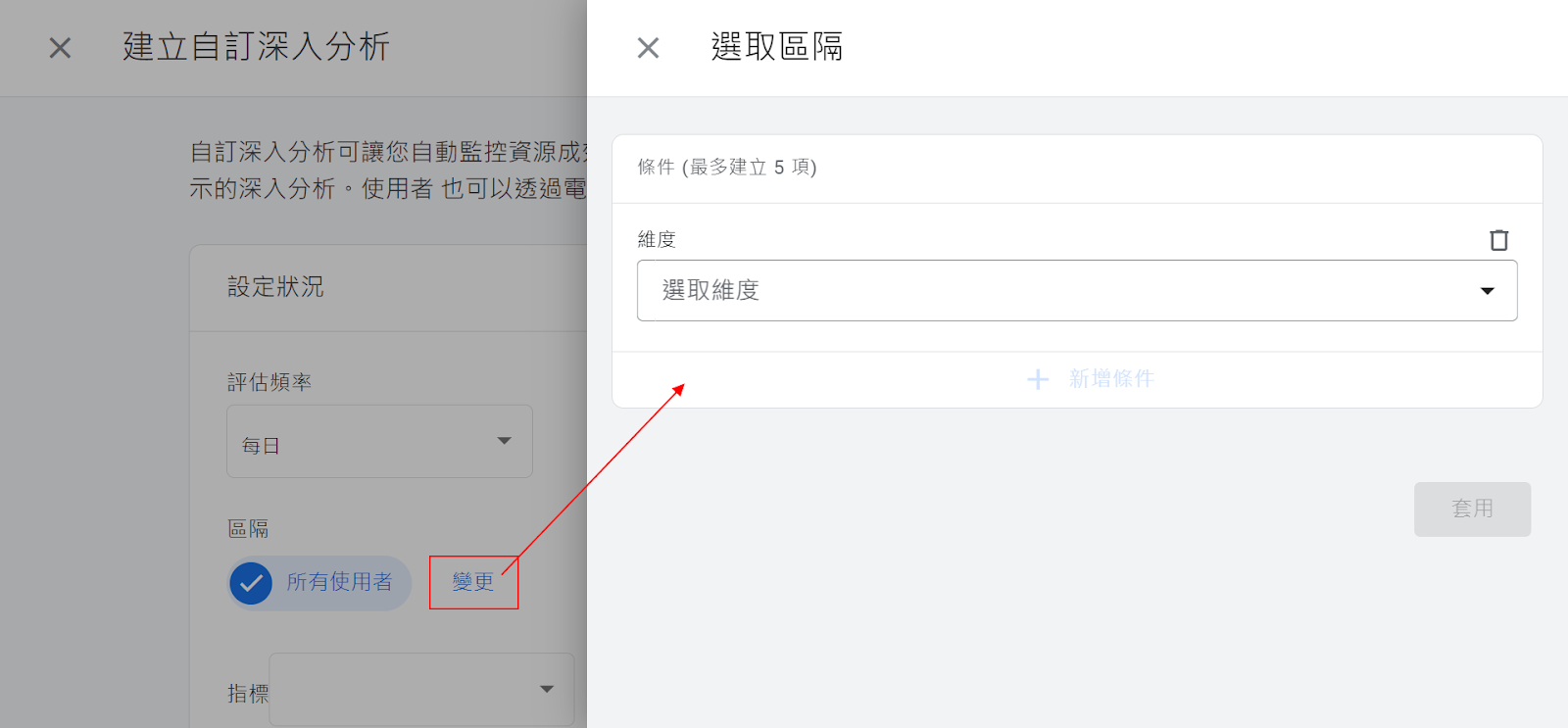Click the arrow of the 每日 dropdown
This screenshot has height=728, width=1568.
point(504,441)
